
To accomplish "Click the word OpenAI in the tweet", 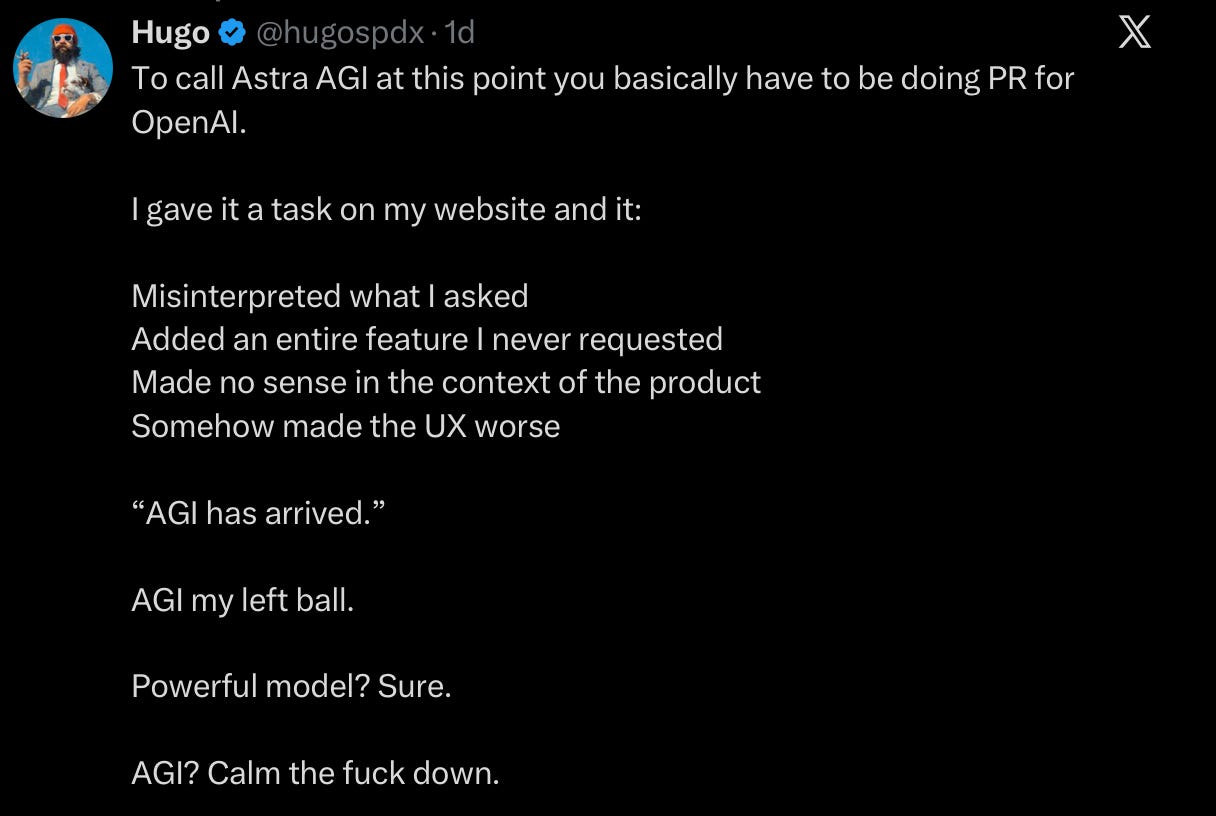I will [188, 122].
